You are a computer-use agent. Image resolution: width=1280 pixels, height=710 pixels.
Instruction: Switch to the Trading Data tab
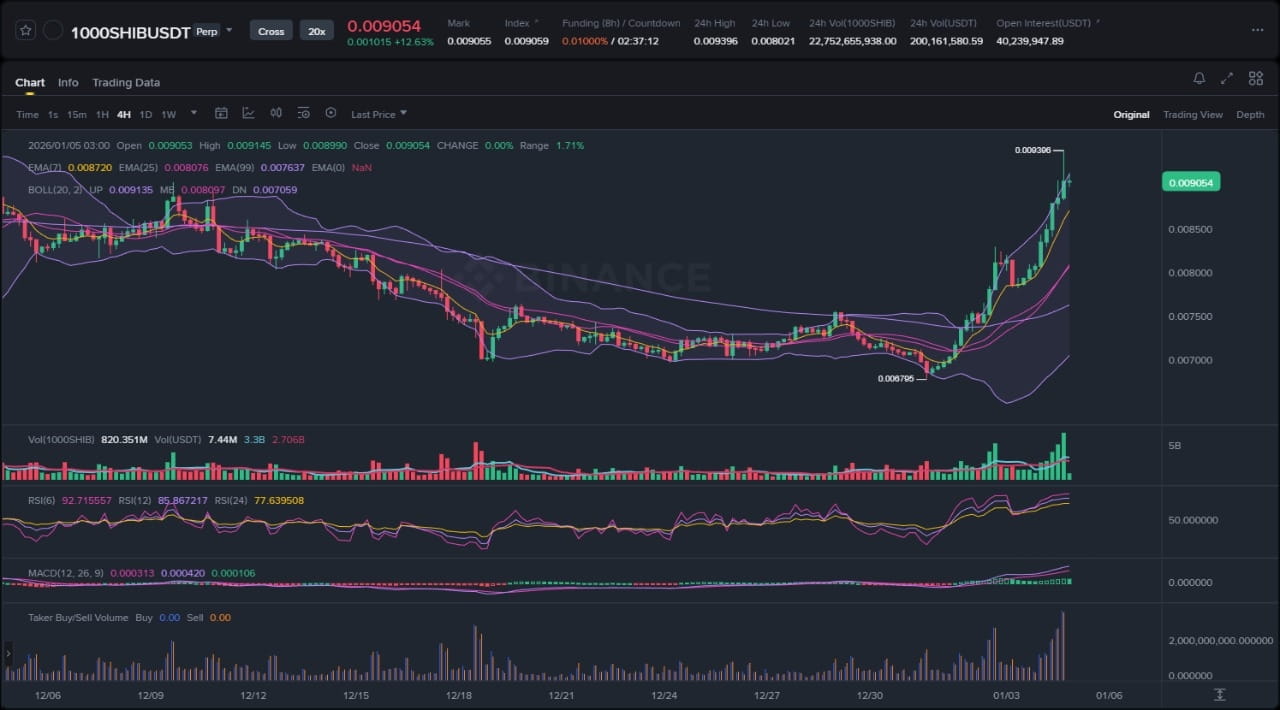pyautogui.click(x=126, y=83)
